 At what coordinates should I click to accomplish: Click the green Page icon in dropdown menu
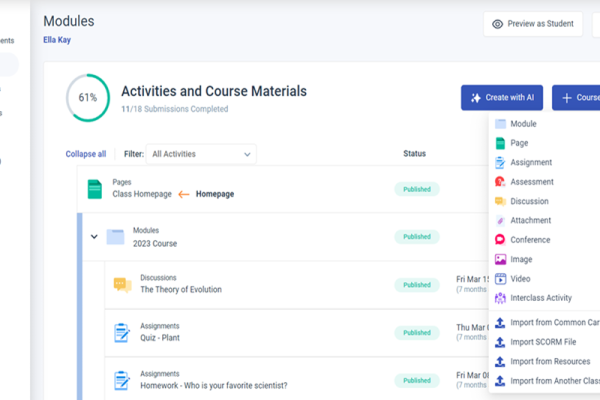[500, 143]
